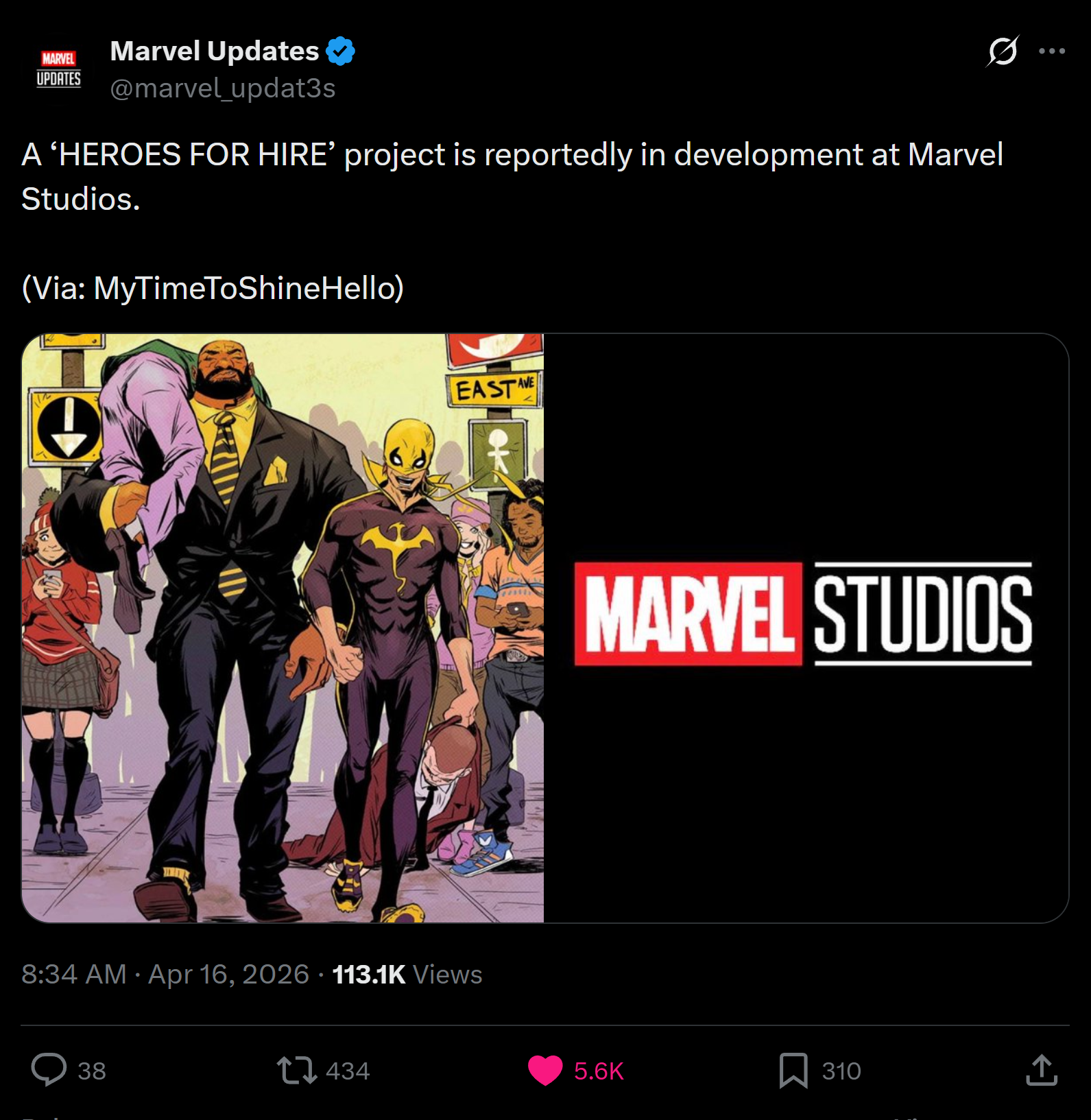Click the Grok slashed-circle icon
The width and height of the screenshot is (1091, 1120).
(x=1003, y=51)
